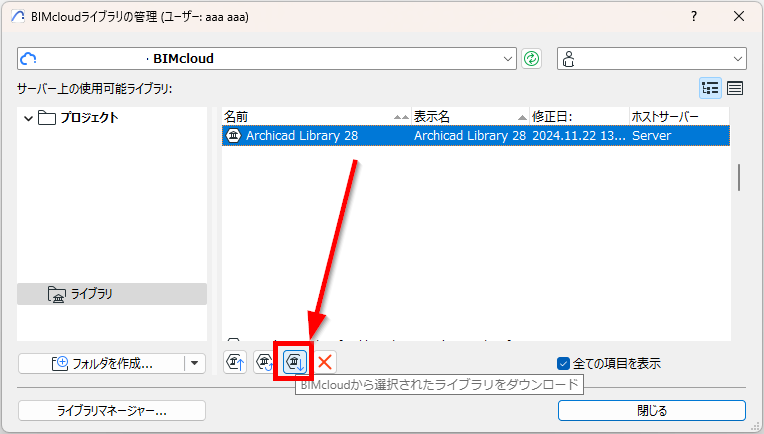
Task: Sort by 表示名 column header
Action: pos(471,117)
